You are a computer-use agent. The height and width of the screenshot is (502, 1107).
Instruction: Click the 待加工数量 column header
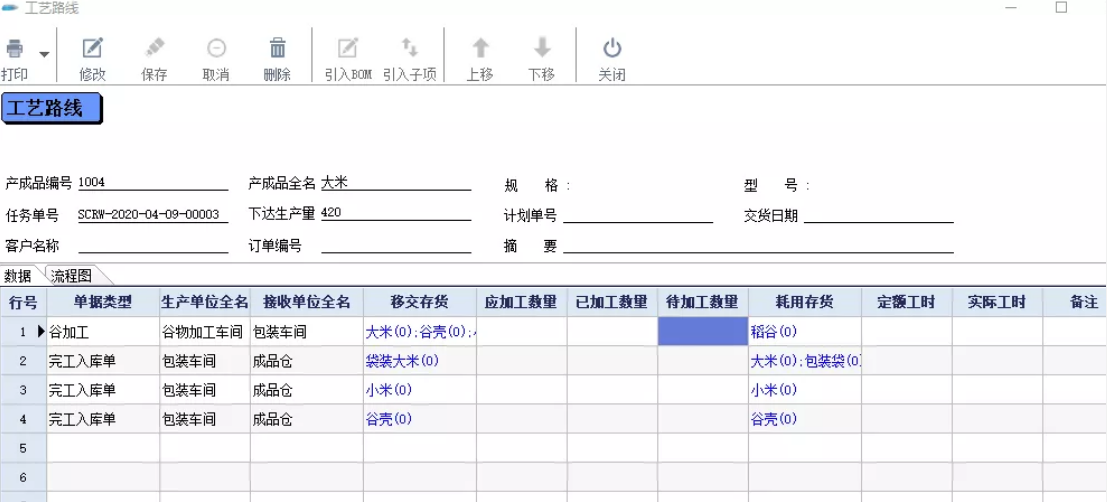click(x=703, y=302)
